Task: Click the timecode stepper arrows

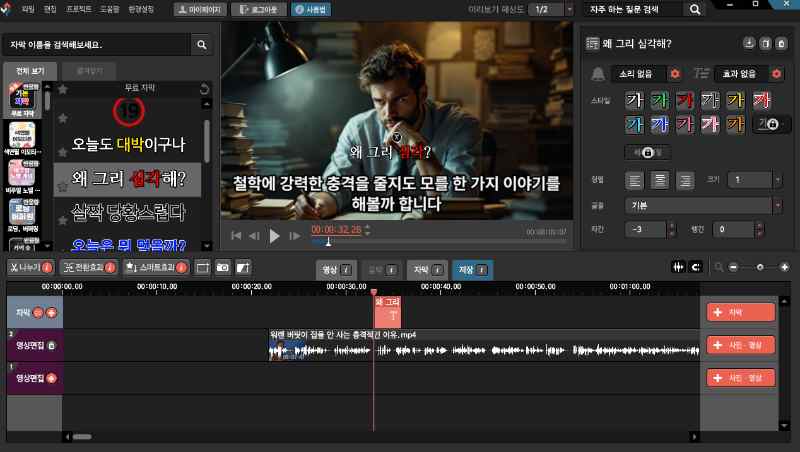Action: (367, 230)
